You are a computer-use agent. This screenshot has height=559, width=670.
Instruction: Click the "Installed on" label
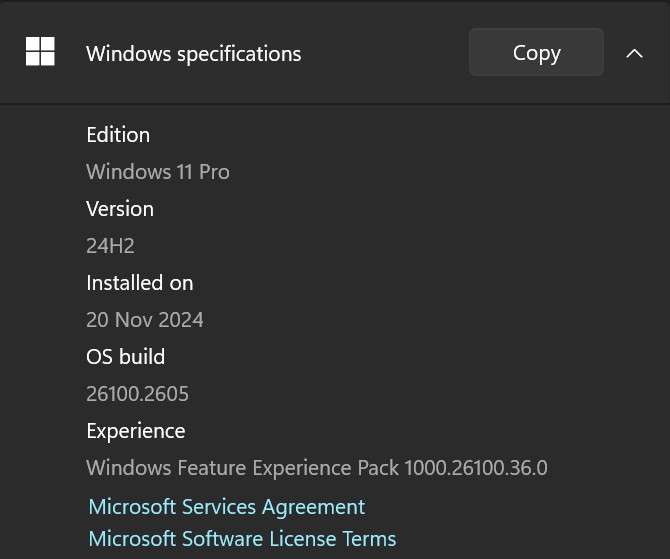pyautogui.click(x=139, y=283)
